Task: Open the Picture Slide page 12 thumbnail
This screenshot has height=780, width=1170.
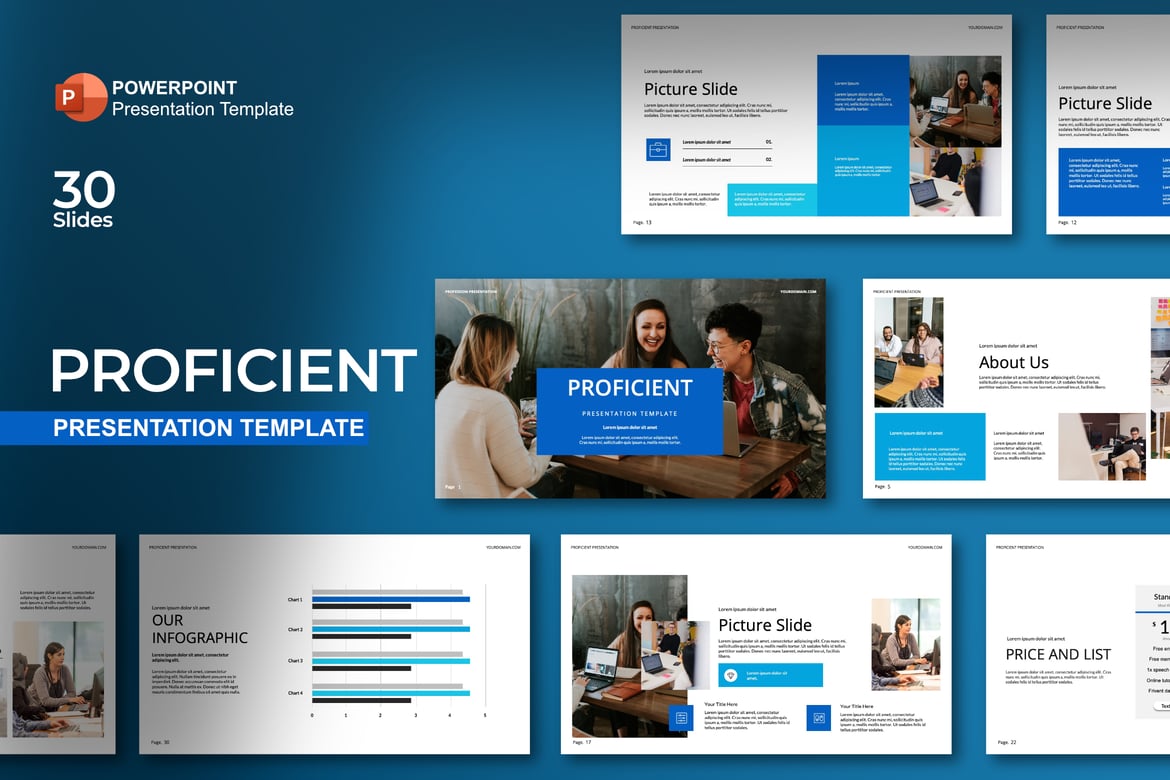Action: [x=1108, y=125]
